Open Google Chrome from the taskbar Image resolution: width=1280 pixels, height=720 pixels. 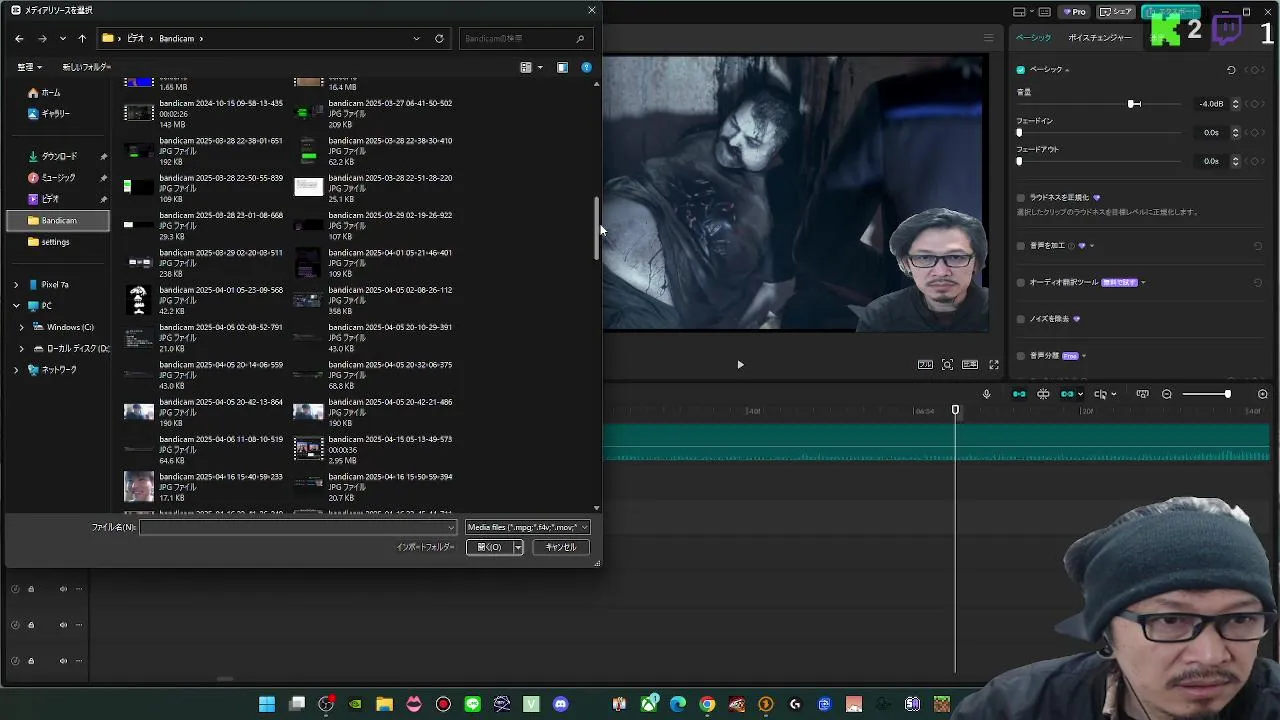(x=707, y=704)
